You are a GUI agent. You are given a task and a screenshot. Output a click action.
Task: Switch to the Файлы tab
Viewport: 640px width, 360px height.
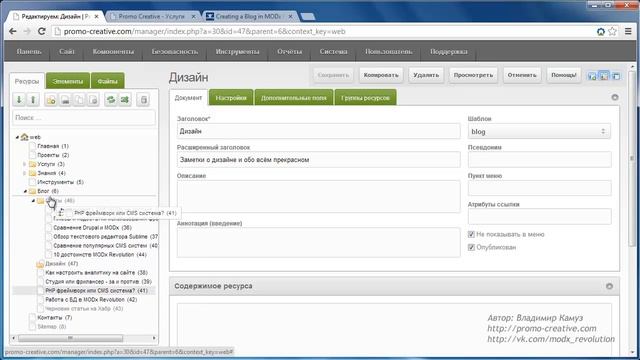108,81
